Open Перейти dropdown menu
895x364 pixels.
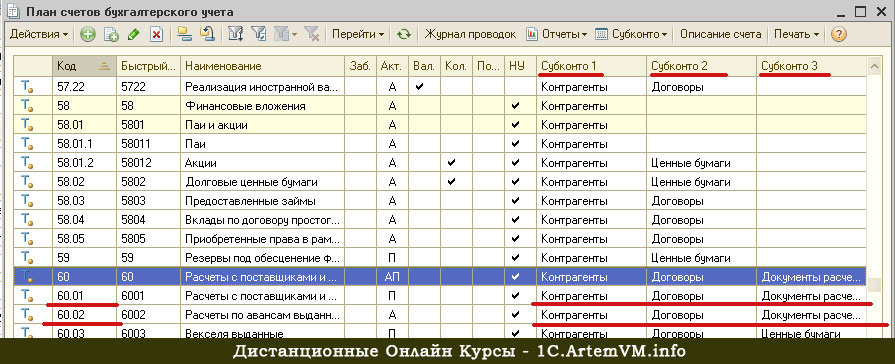pyautogui.click(x=358, y=34)
